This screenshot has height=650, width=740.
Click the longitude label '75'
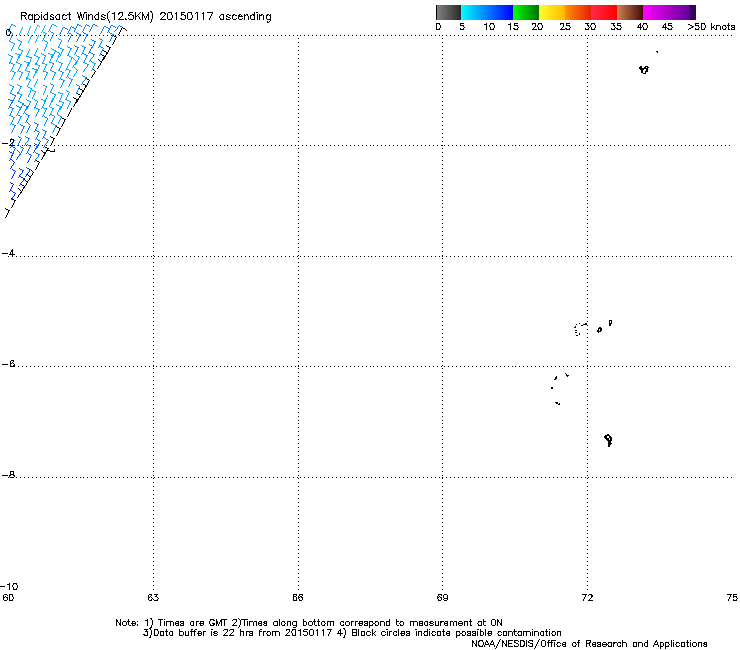click(x=732, y=598)
